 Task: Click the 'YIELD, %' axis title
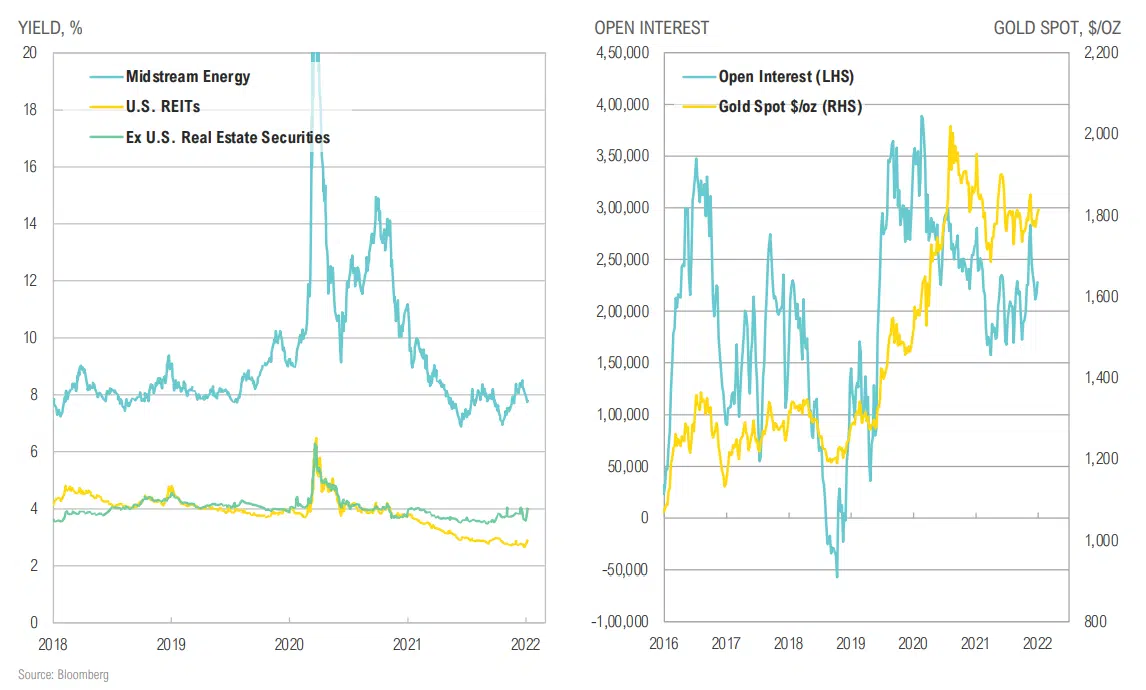click(51, 27)
